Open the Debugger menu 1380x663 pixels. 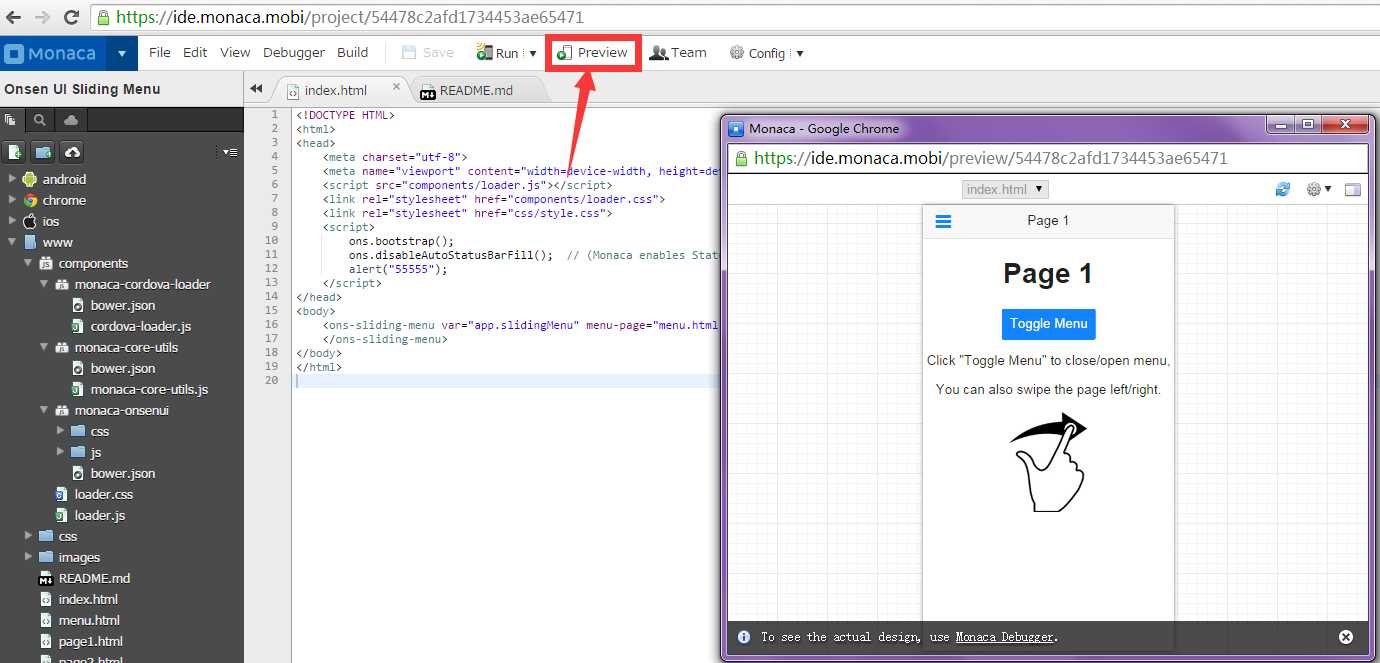click(294, 52)
